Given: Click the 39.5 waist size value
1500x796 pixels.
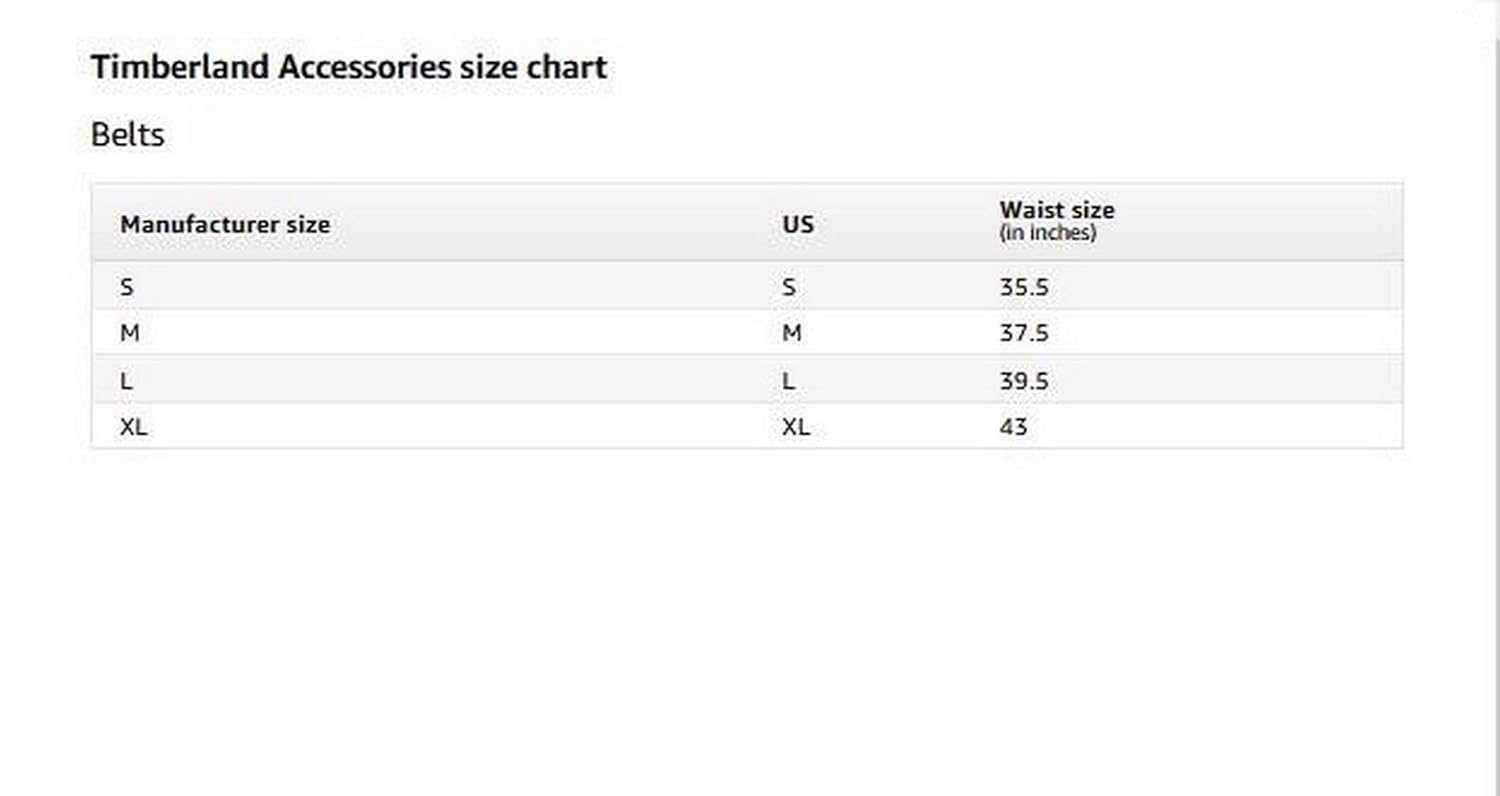Looking at the screenshot, I should 1023,381.
